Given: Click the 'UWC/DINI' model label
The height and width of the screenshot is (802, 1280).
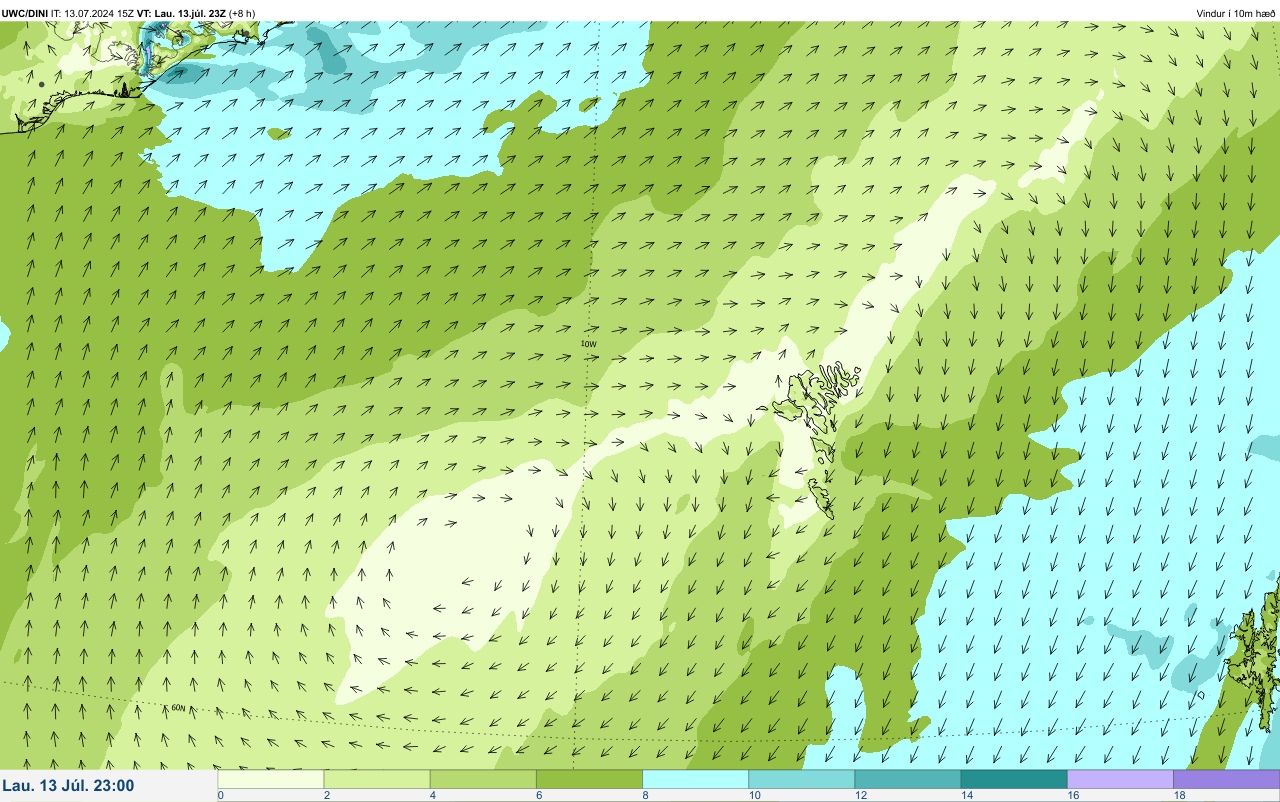Looking at the screenshot, I should 25,13.
